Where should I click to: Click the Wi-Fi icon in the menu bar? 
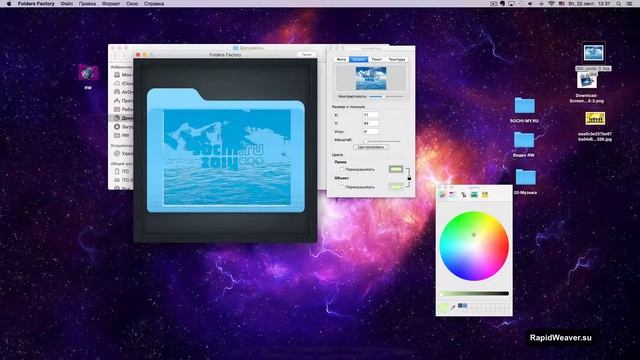tap(551, 3)
